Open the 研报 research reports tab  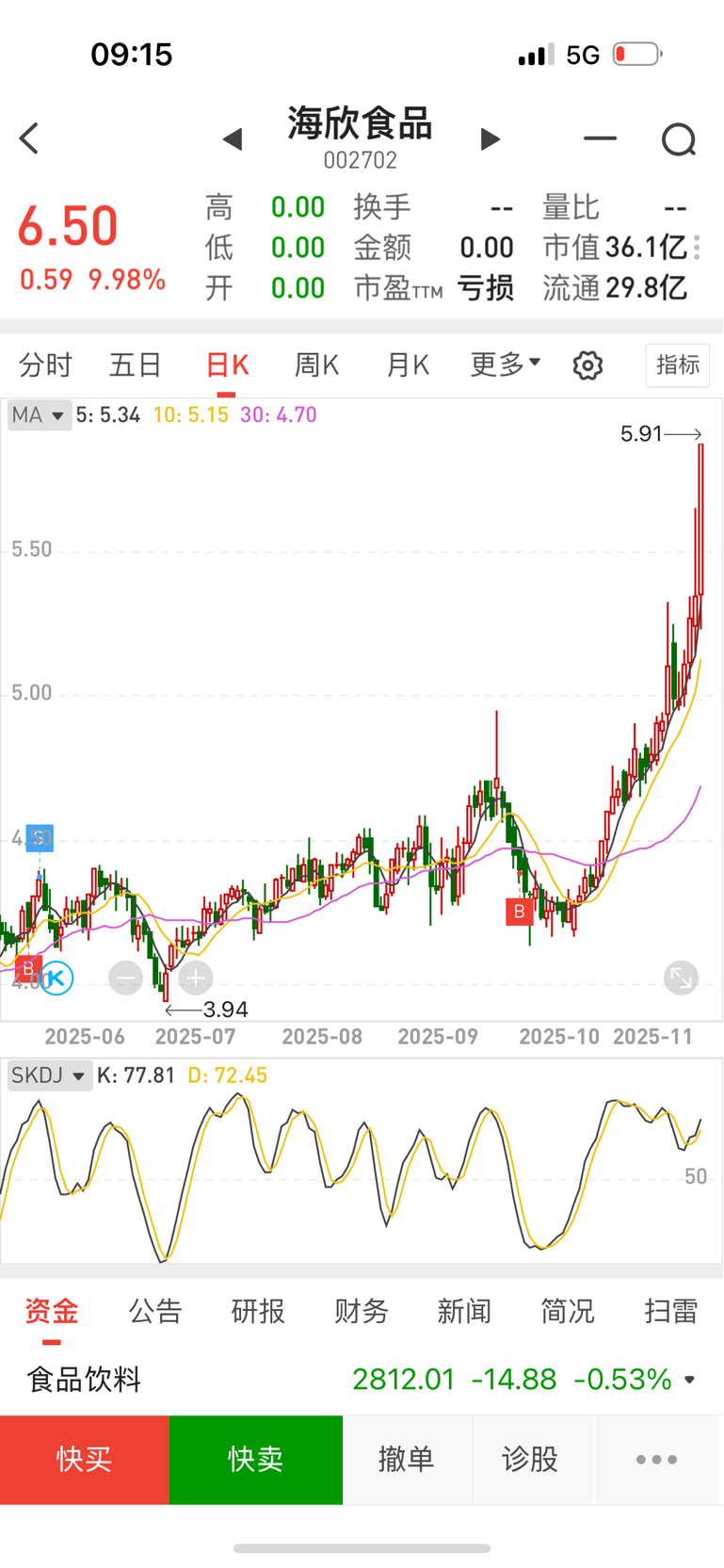[258, 1311]
